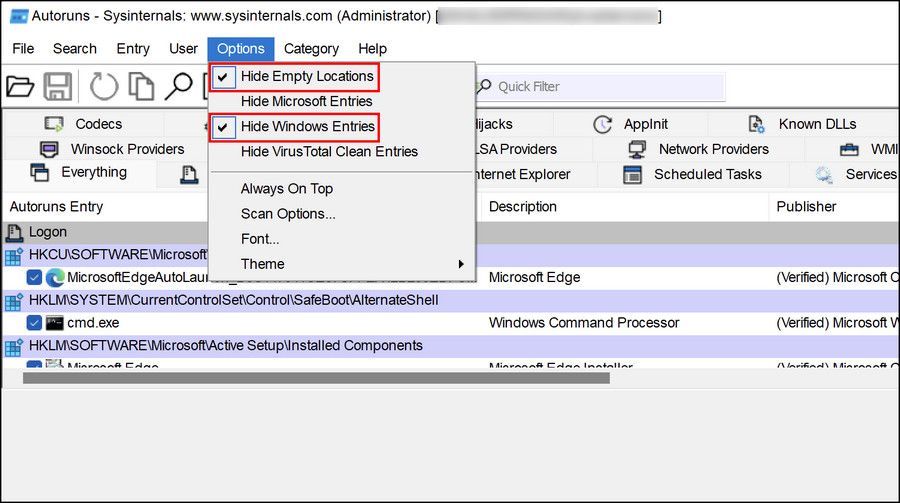Screen dimensions: 900x503
Task: Uncheck the MicrosoftEdgeAutoLaunch entry checkbox
Action: click(34, 277)
